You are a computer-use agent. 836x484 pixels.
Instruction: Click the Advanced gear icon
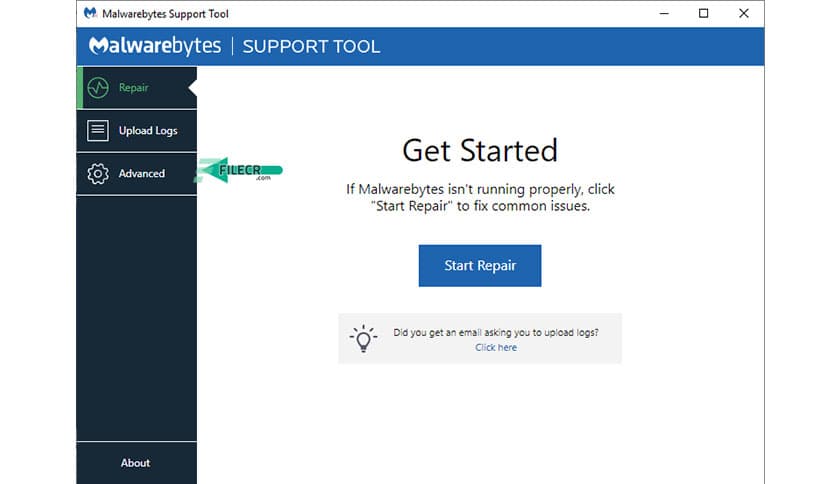(98, 174)
